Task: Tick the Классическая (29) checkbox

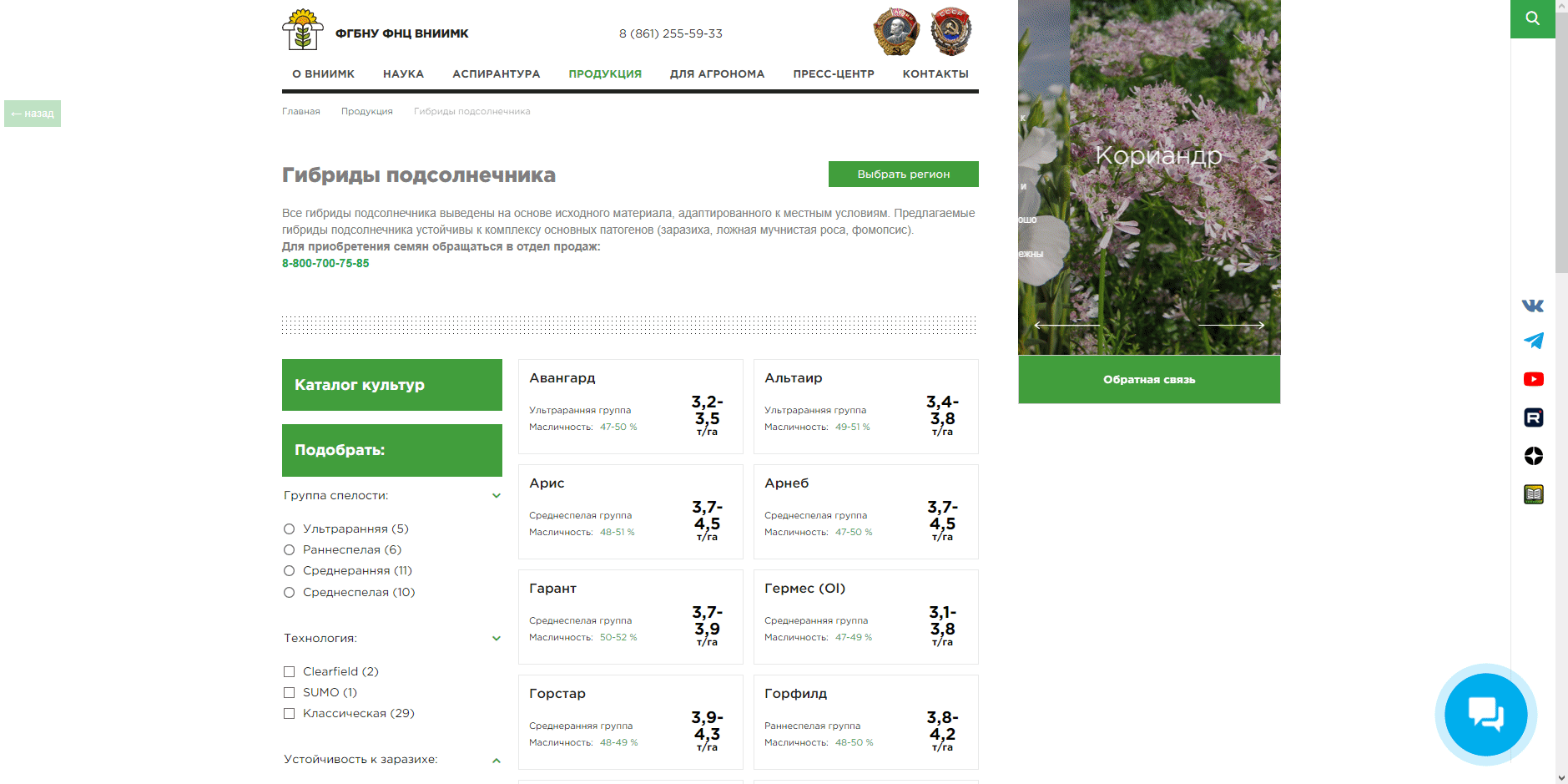Action: [x=290, y=714]
